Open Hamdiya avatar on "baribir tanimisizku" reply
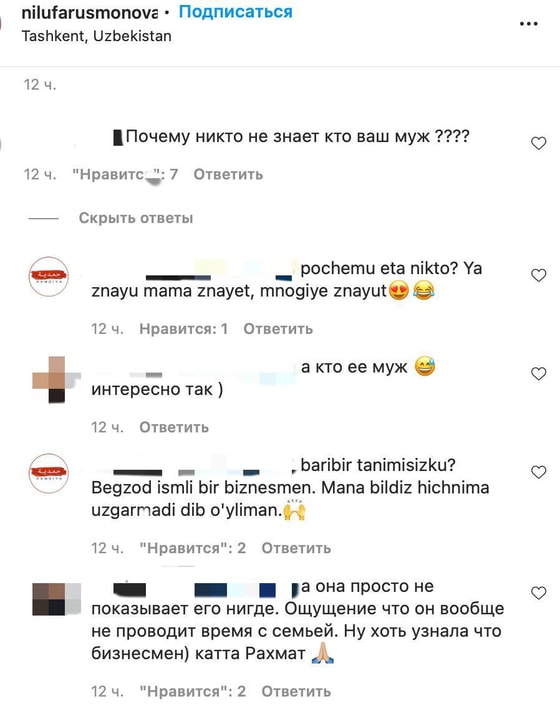The width and height of the screenshot is (560, 709). tap(48, 473)
